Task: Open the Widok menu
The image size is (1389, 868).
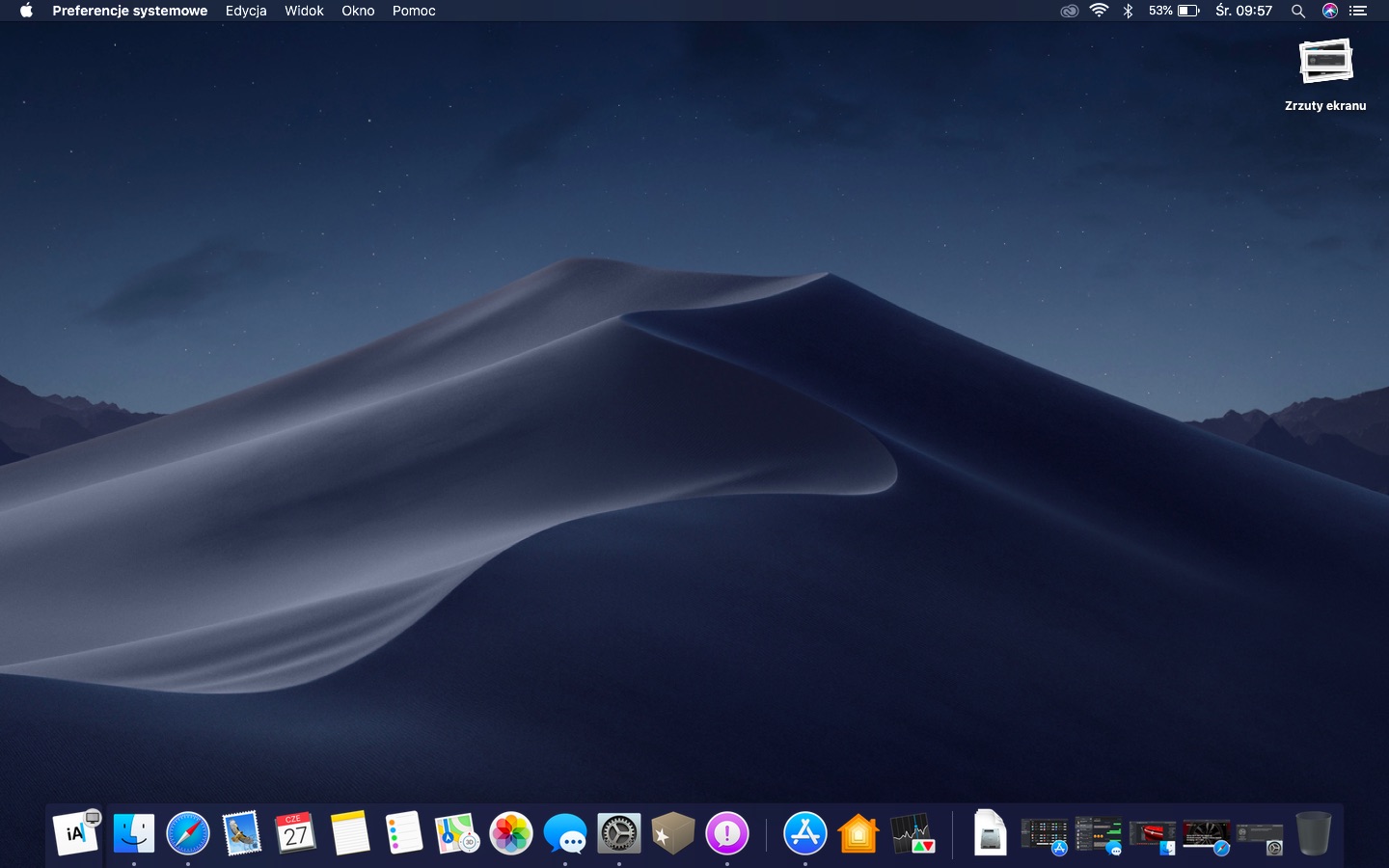Action: point(304,11)
